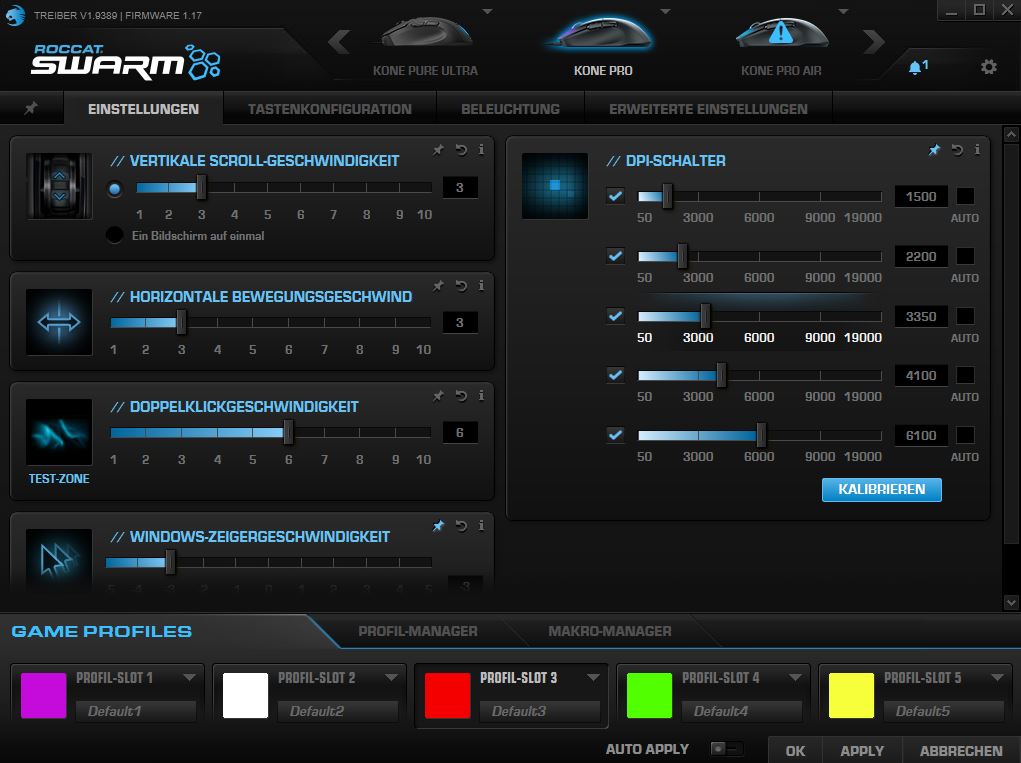Expand the Profil-Slot 3 dropdown
Viewport: 1021px width, 763px height.
(593, 678)
